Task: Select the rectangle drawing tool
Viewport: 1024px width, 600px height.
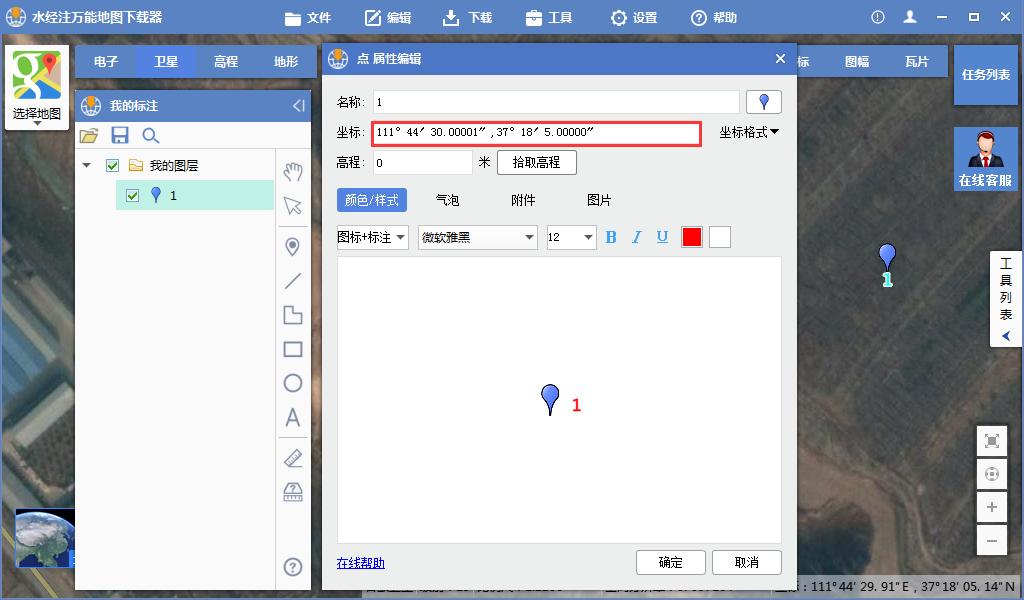Action: click(293, 347)
